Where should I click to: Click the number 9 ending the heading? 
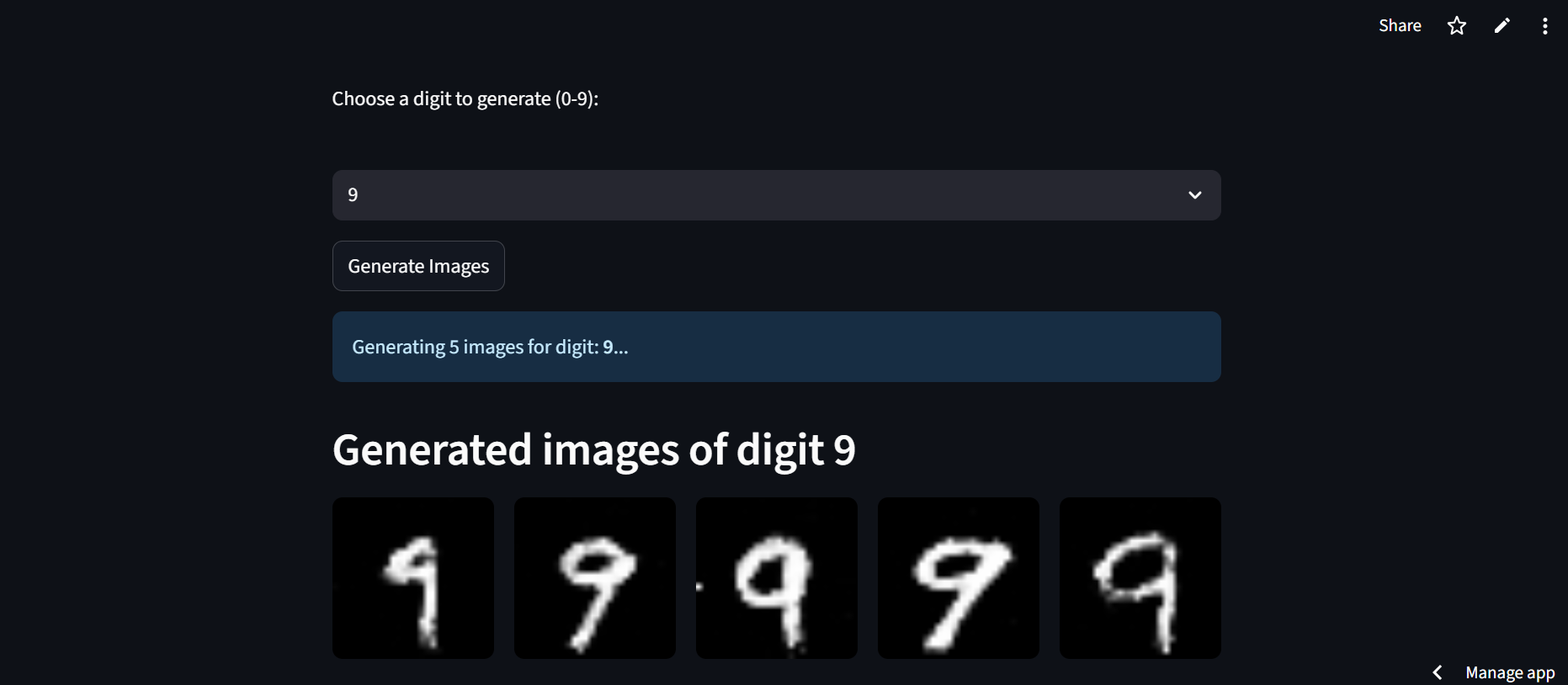click(844, 449)
